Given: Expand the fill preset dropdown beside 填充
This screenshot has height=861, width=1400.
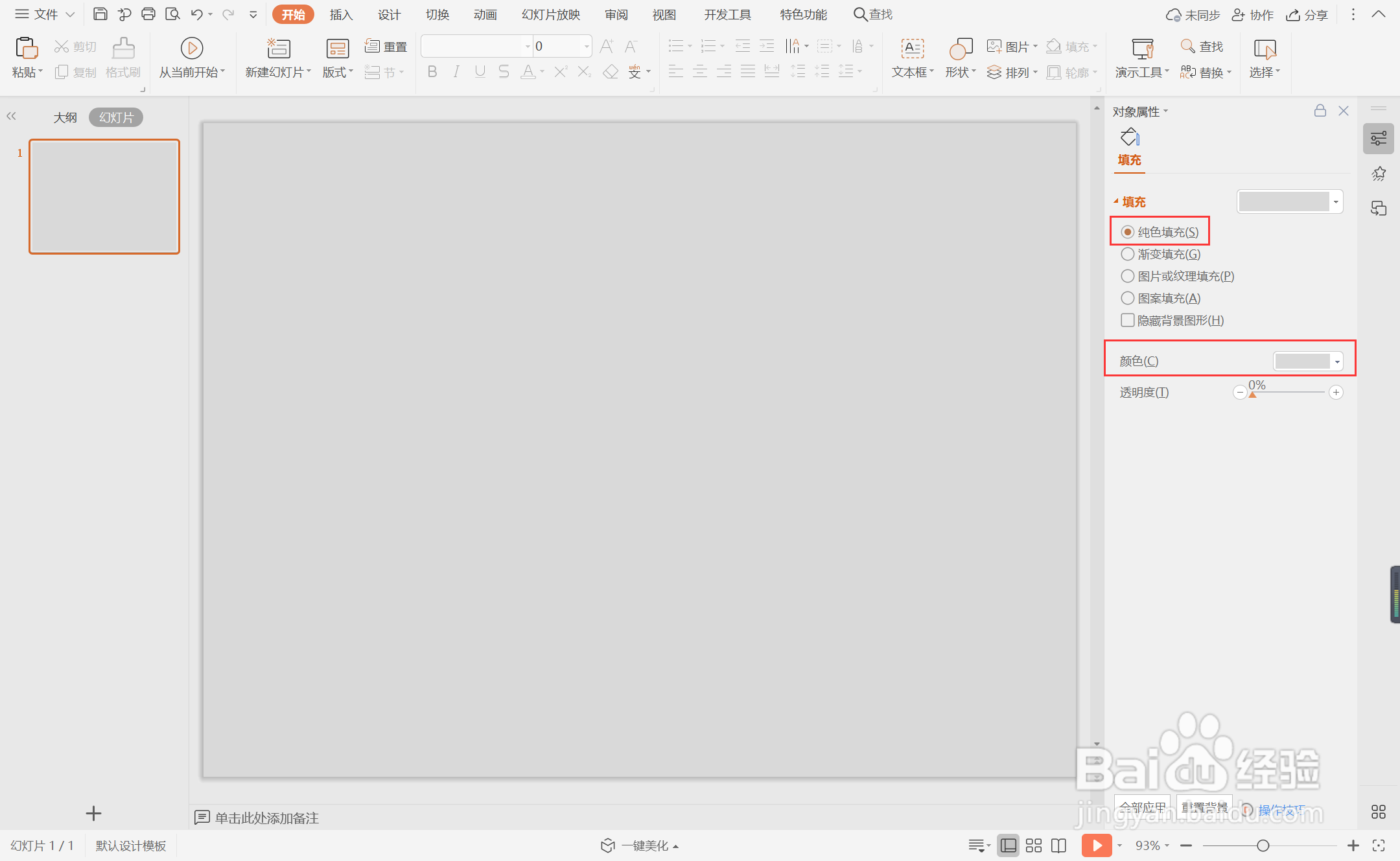Looking at the screenshot, I should 1335,202.
